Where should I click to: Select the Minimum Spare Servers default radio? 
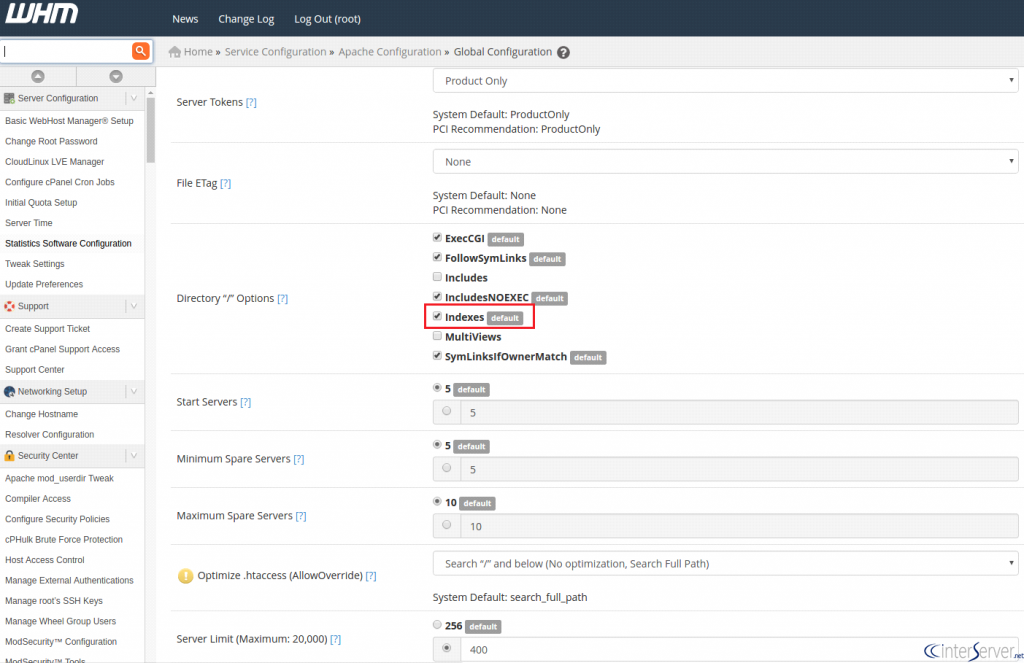[x=438, y=444]
